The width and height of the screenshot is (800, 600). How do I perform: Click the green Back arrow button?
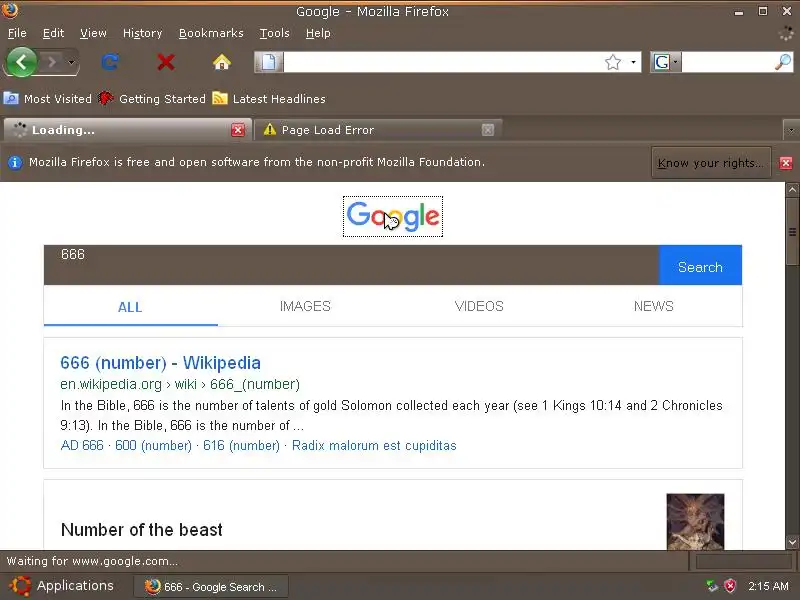[21, 62]
